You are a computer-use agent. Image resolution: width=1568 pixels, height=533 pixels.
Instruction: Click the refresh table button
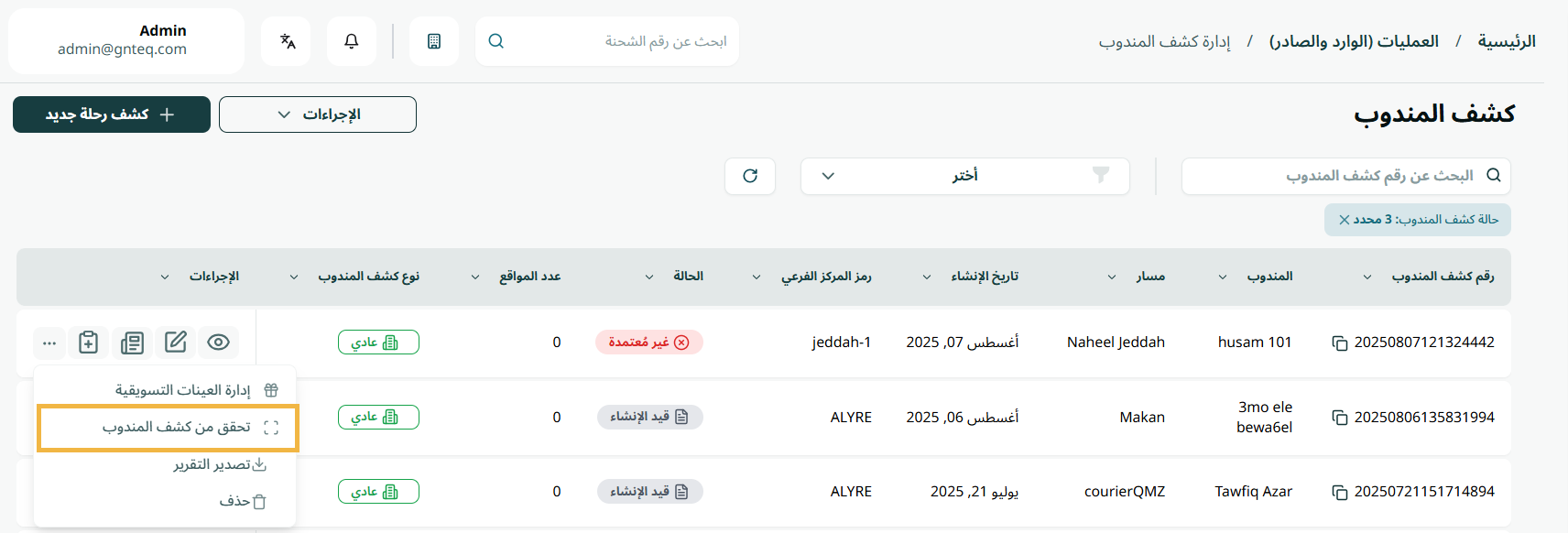750,176
